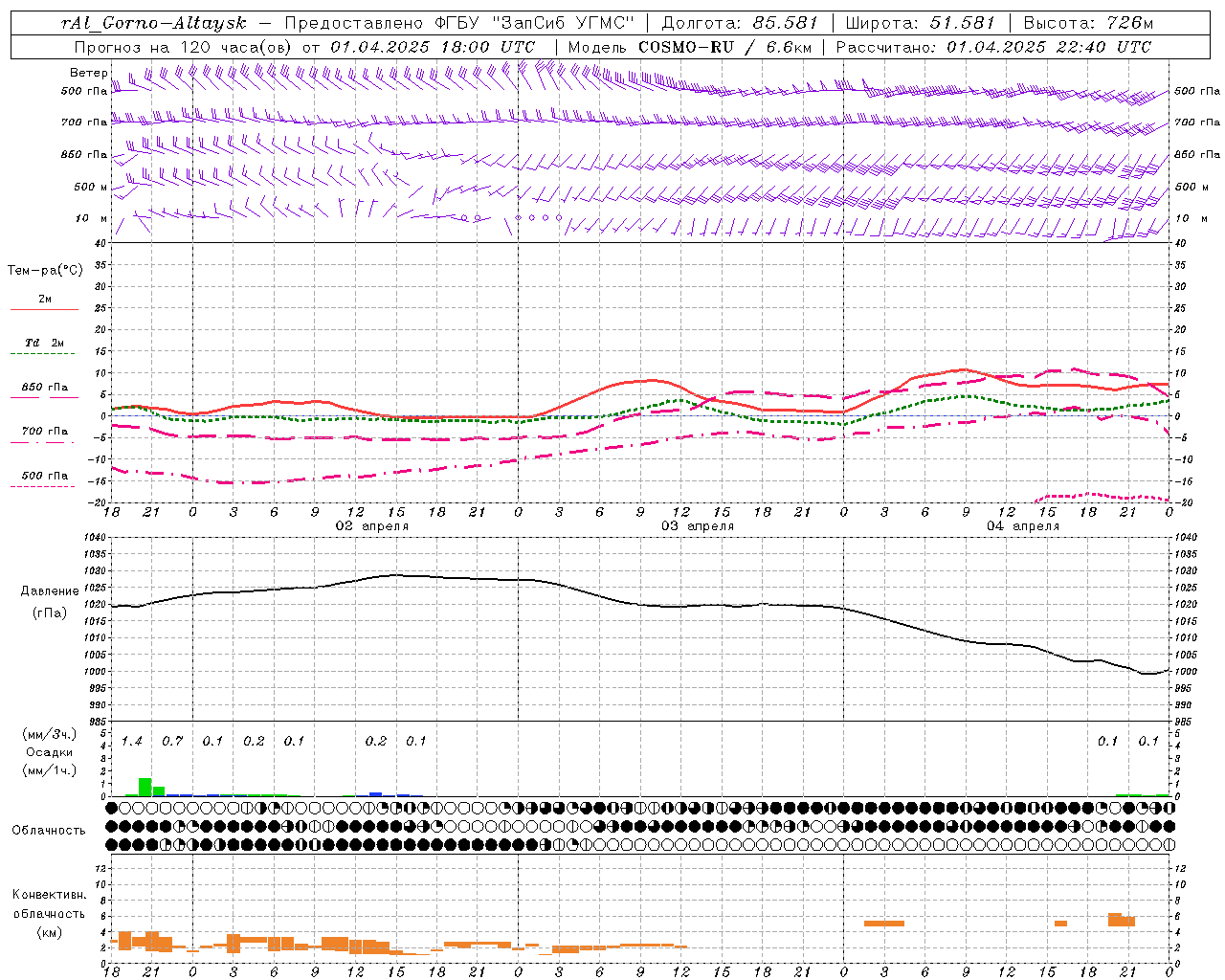The width and height of the screenshot is (1225, 980).
Task: Click the Ветер panel label
Action: click(x=89, y=73)
